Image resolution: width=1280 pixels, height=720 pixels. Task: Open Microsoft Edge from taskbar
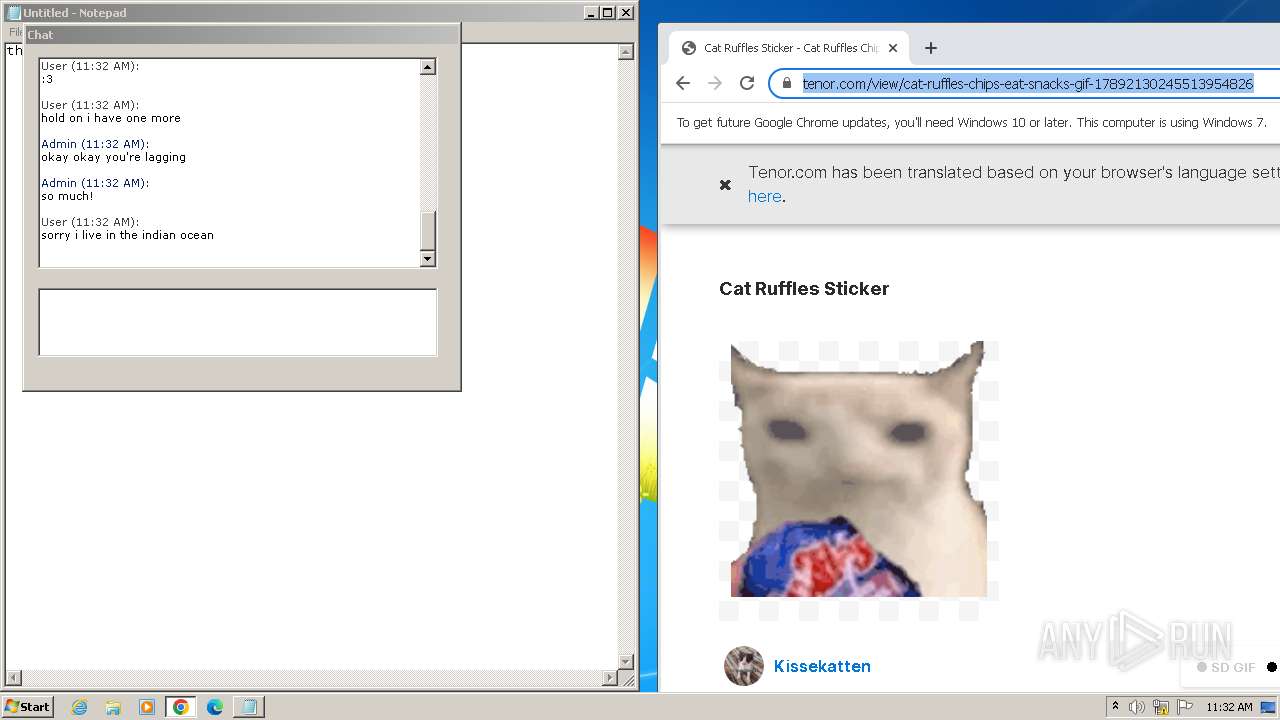pyautogui.click(x=214, y=707)
